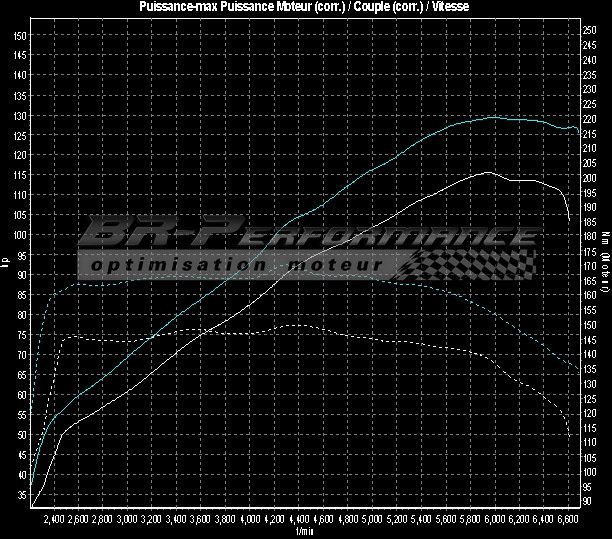Click the left-side hp axis unit label
This screenshot has height=539, width=612.
(x=6, y=265)
